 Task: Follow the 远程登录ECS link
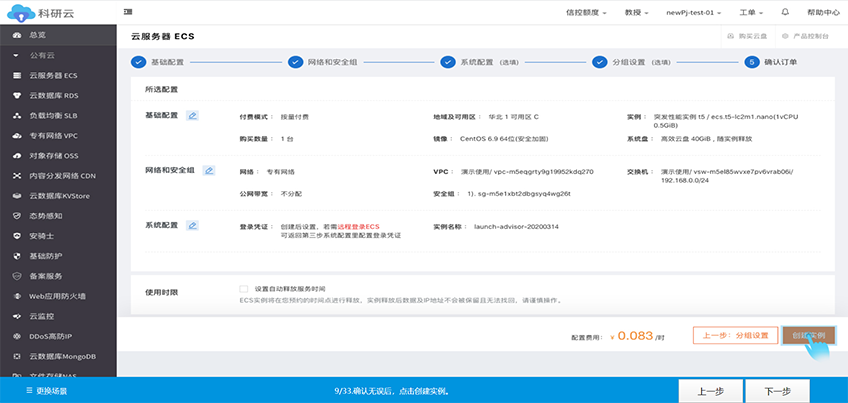(358, 227)
